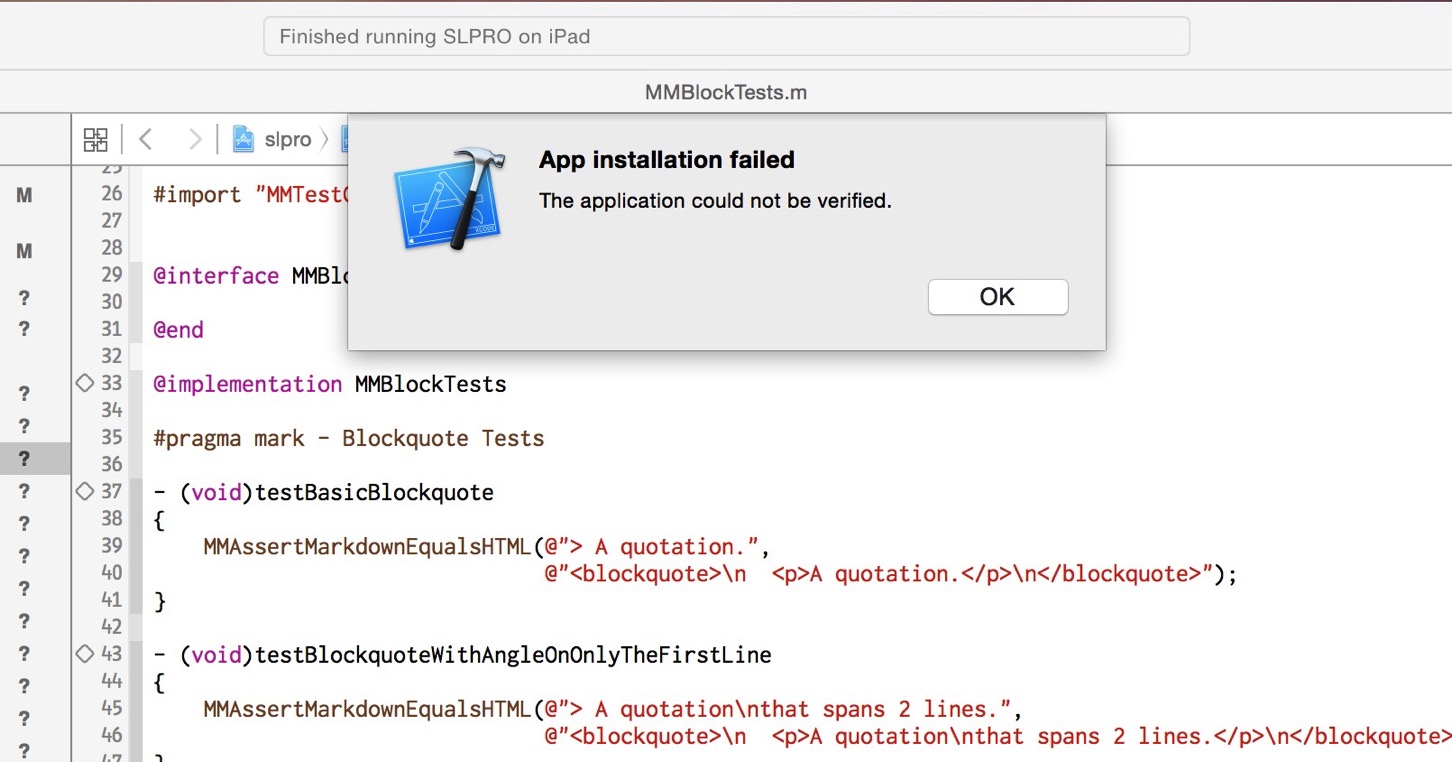Click the M source-control badge level with line 26
This screenshot has width=1452, height=762.
(24, 196)
